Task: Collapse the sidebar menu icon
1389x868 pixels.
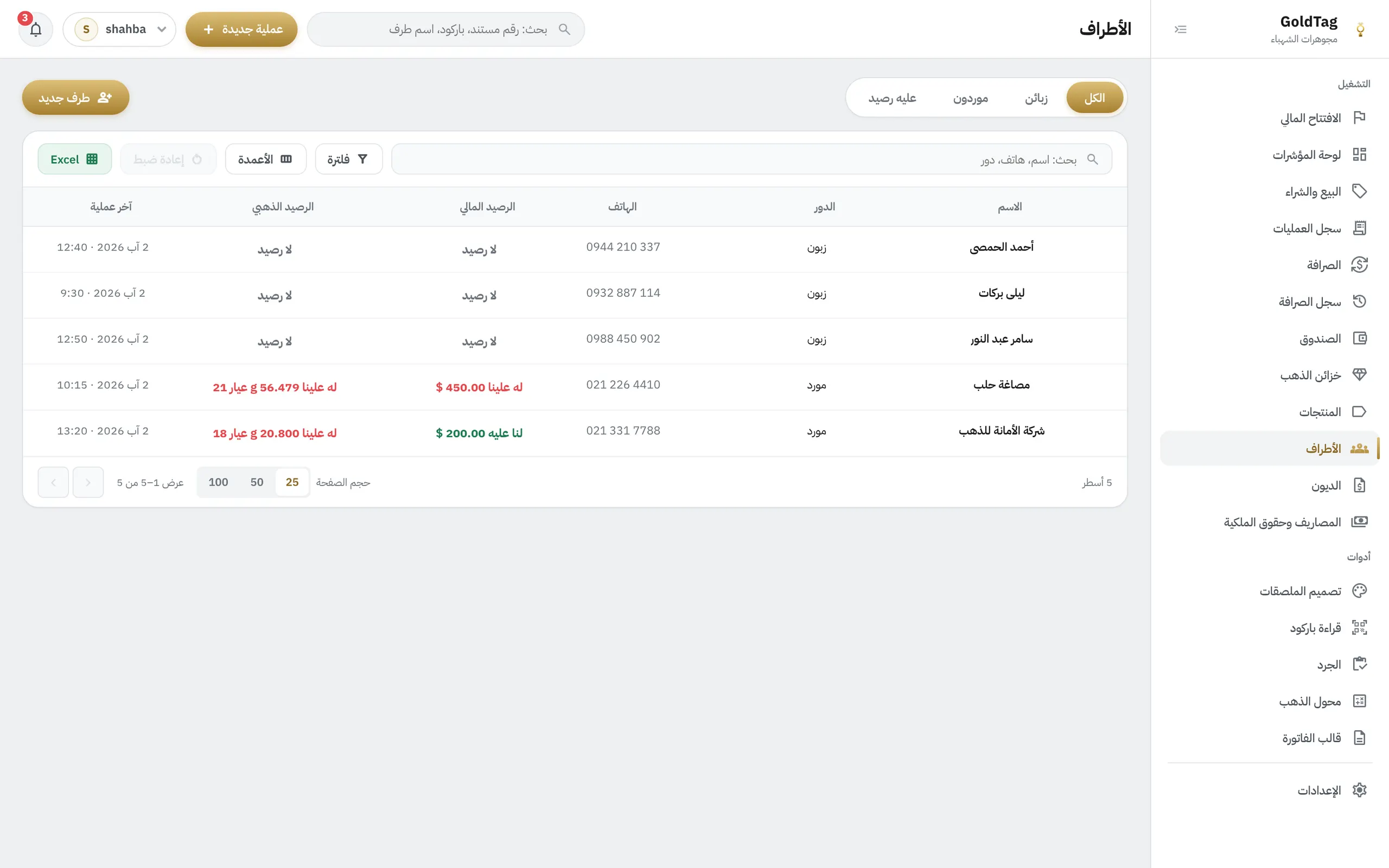Action: point(1180,29)
